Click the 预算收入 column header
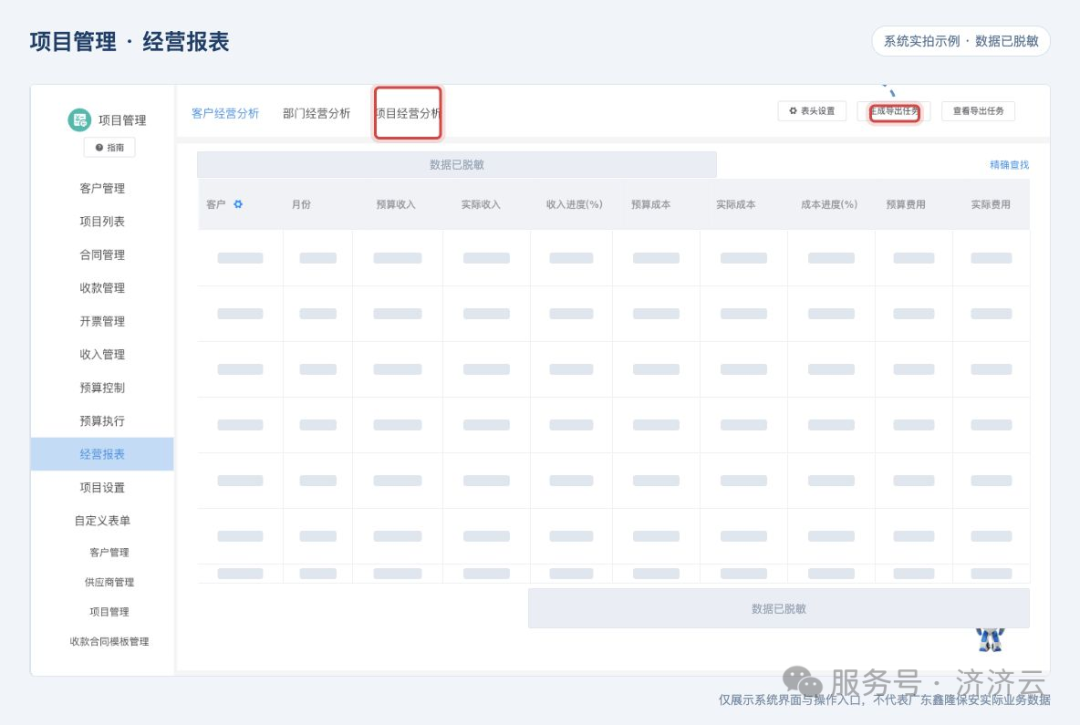This screenshot has width=1080, height=725. 395,204
